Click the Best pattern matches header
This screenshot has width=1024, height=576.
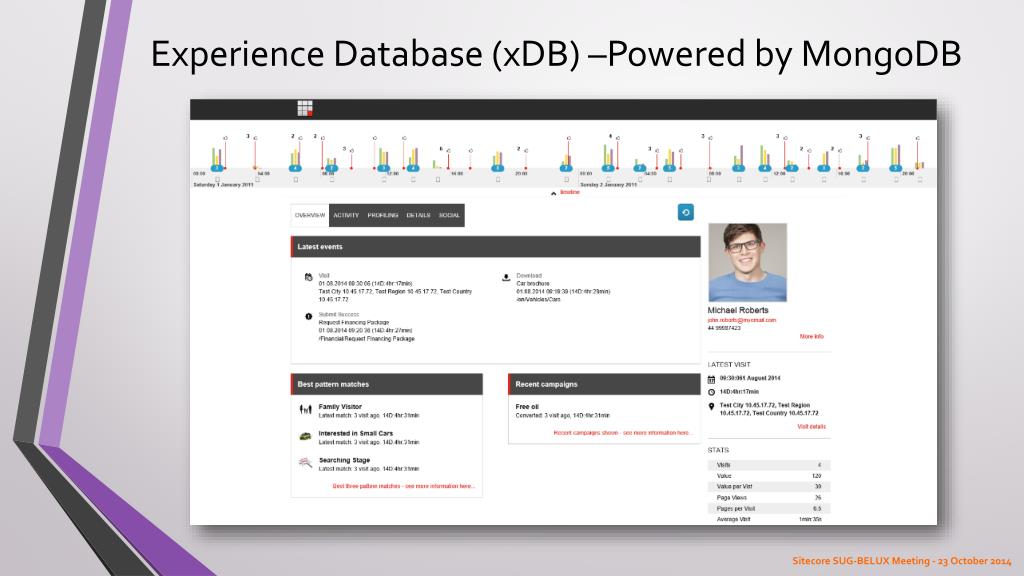[x=387, y=384]
